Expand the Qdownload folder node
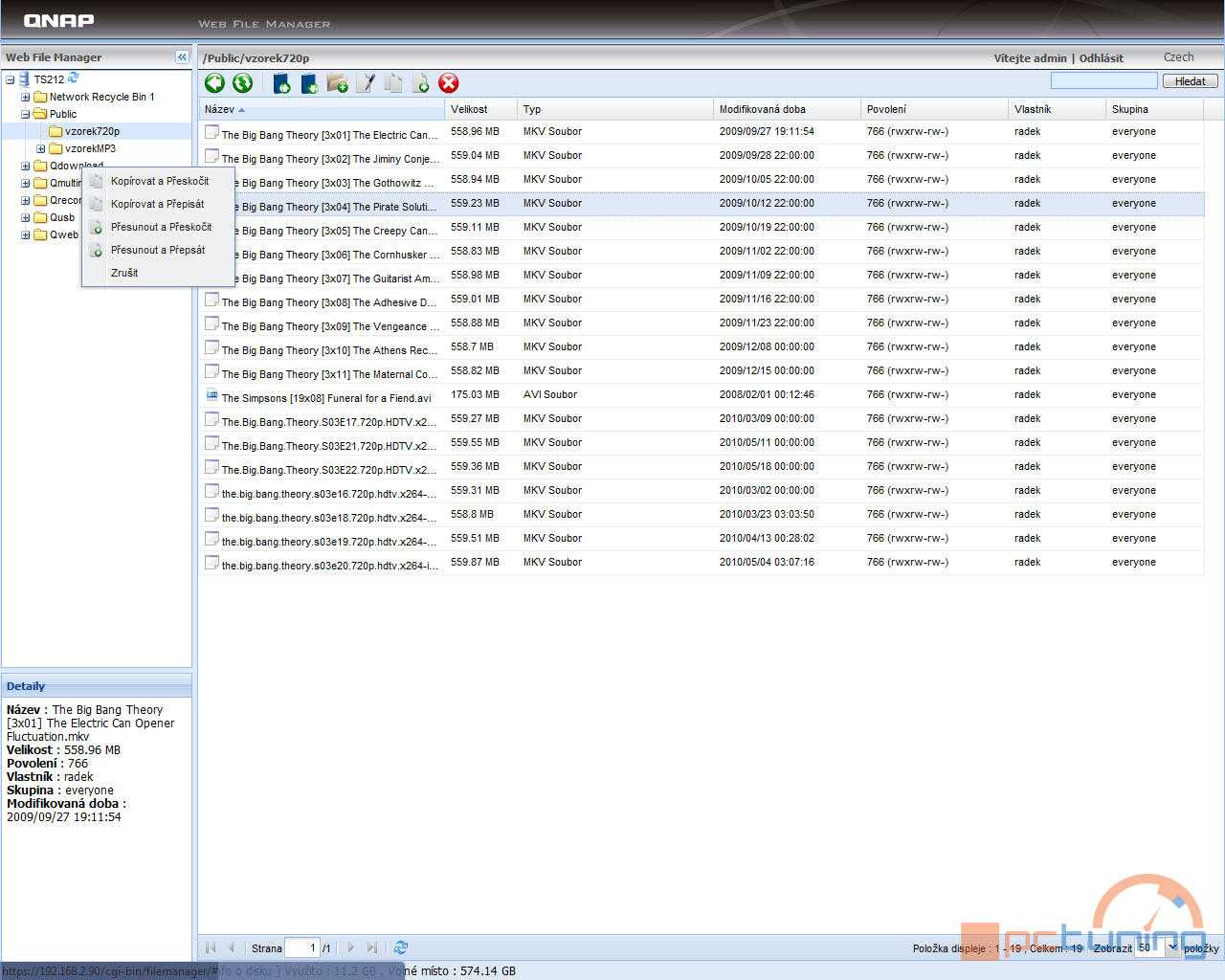The height and width of the screenshot is (980, 1225). pyautogui.click(x=26, y=166)
